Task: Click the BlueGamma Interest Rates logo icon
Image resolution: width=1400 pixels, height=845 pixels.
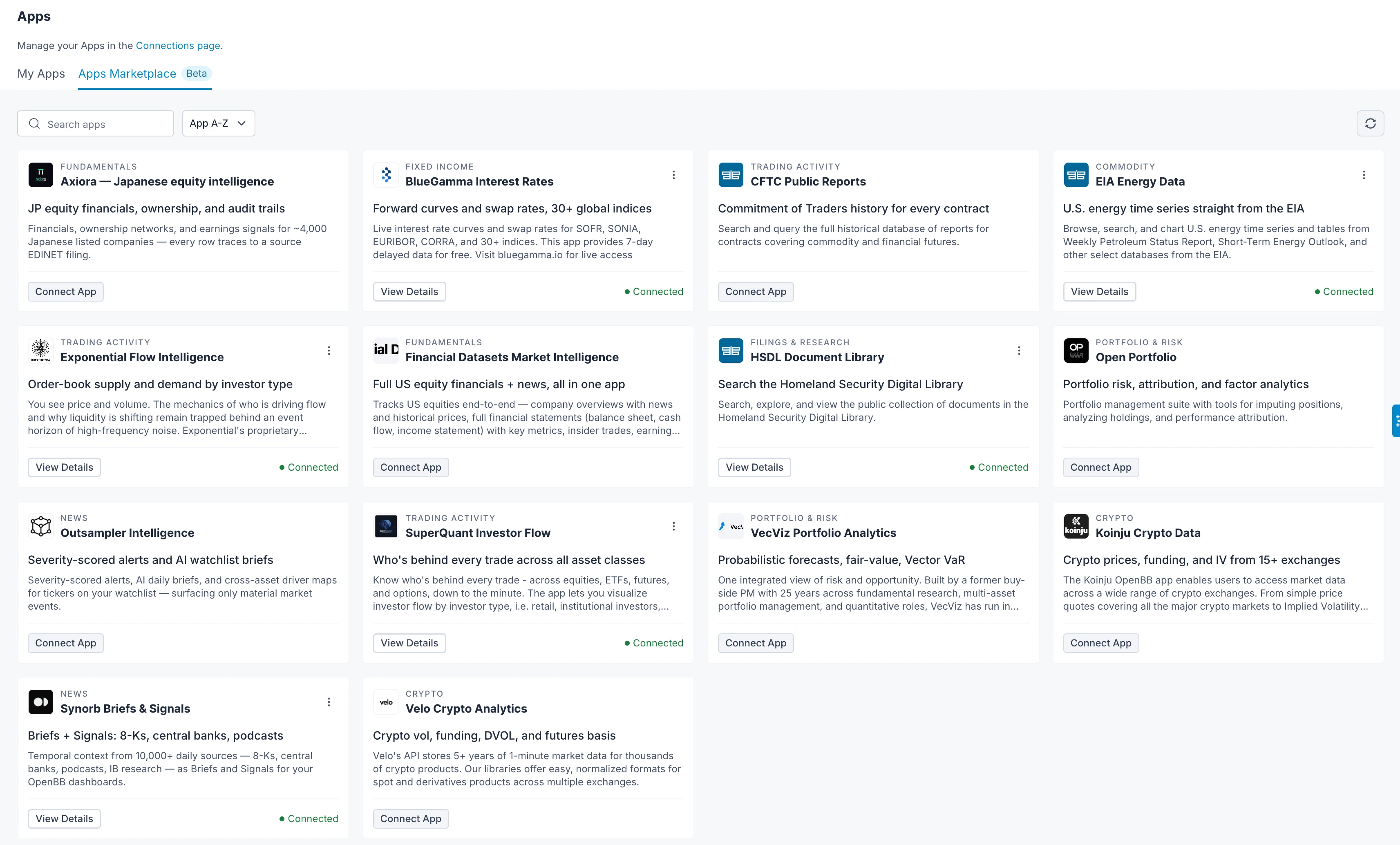Action: tap(386, 174)
